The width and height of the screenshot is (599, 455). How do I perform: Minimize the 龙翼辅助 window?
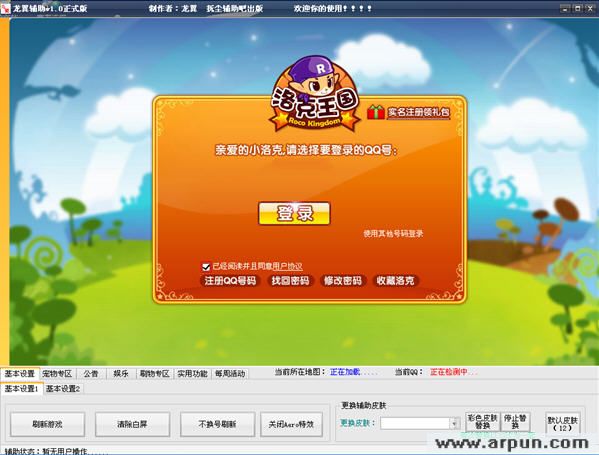[x=565, y=8]
